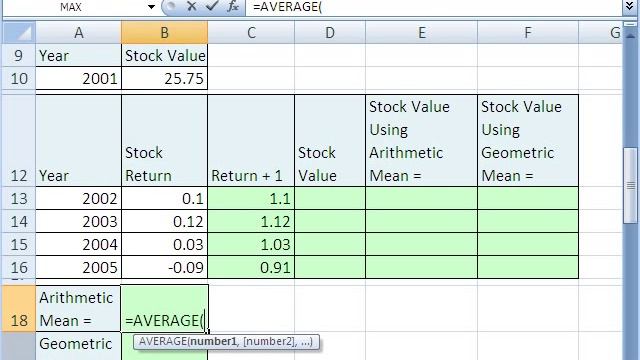
Task: Select row 9 header
Action: (x=19, y=56)
